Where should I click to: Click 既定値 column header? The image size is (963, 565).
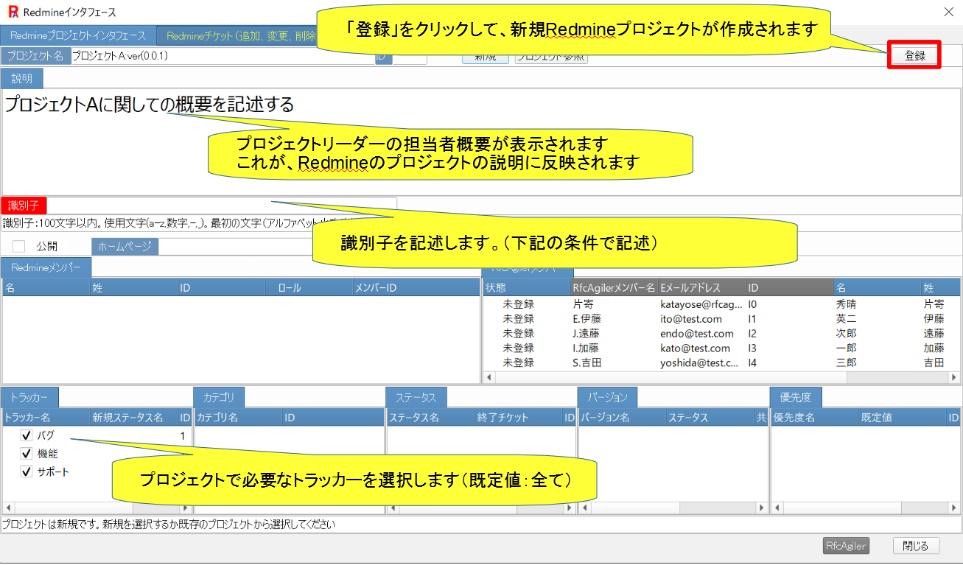click(x=902, y=418)
